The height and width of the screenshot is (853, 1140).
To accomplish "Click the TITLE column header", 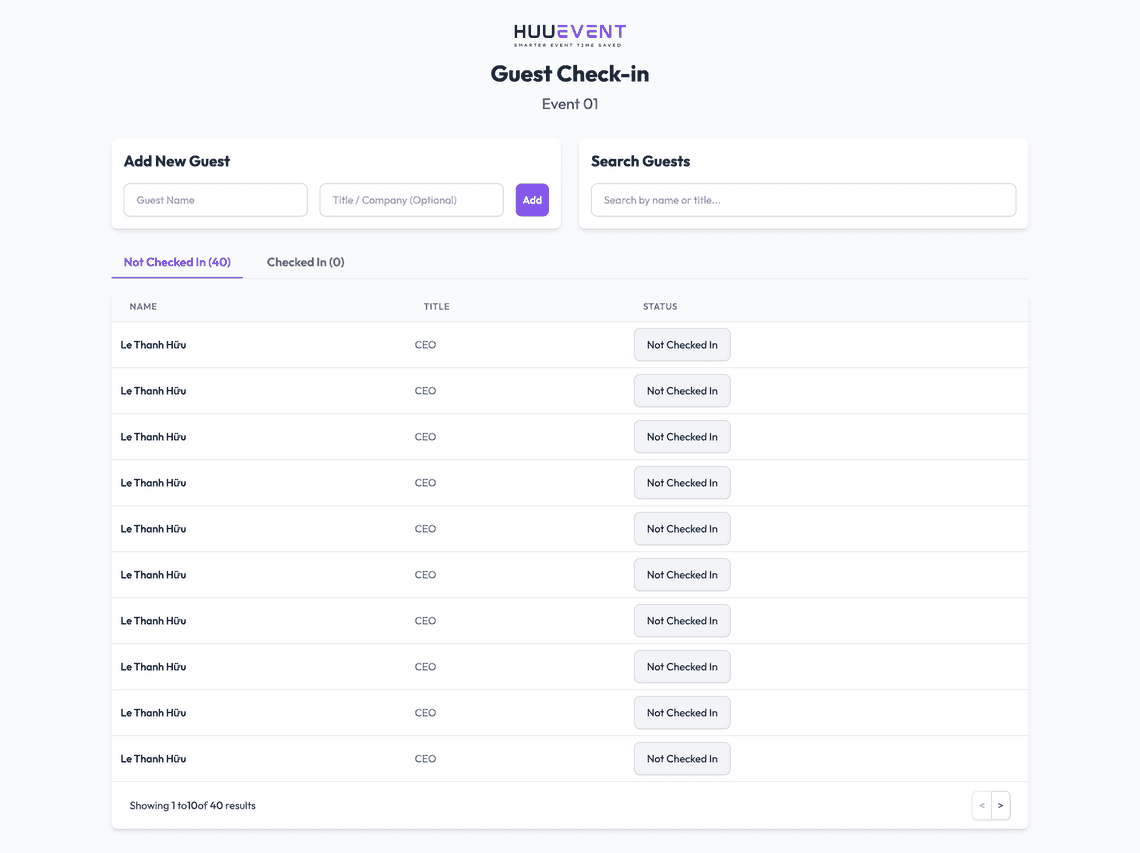I will [x=436, y=306].
